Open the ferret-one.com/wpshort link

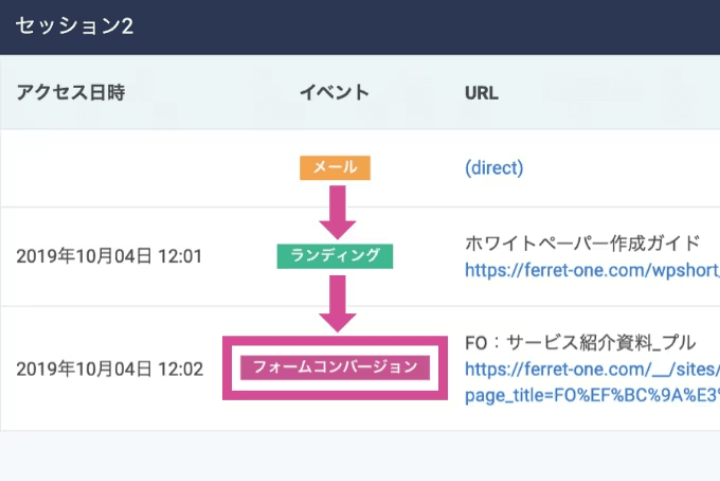click(591, 270)
